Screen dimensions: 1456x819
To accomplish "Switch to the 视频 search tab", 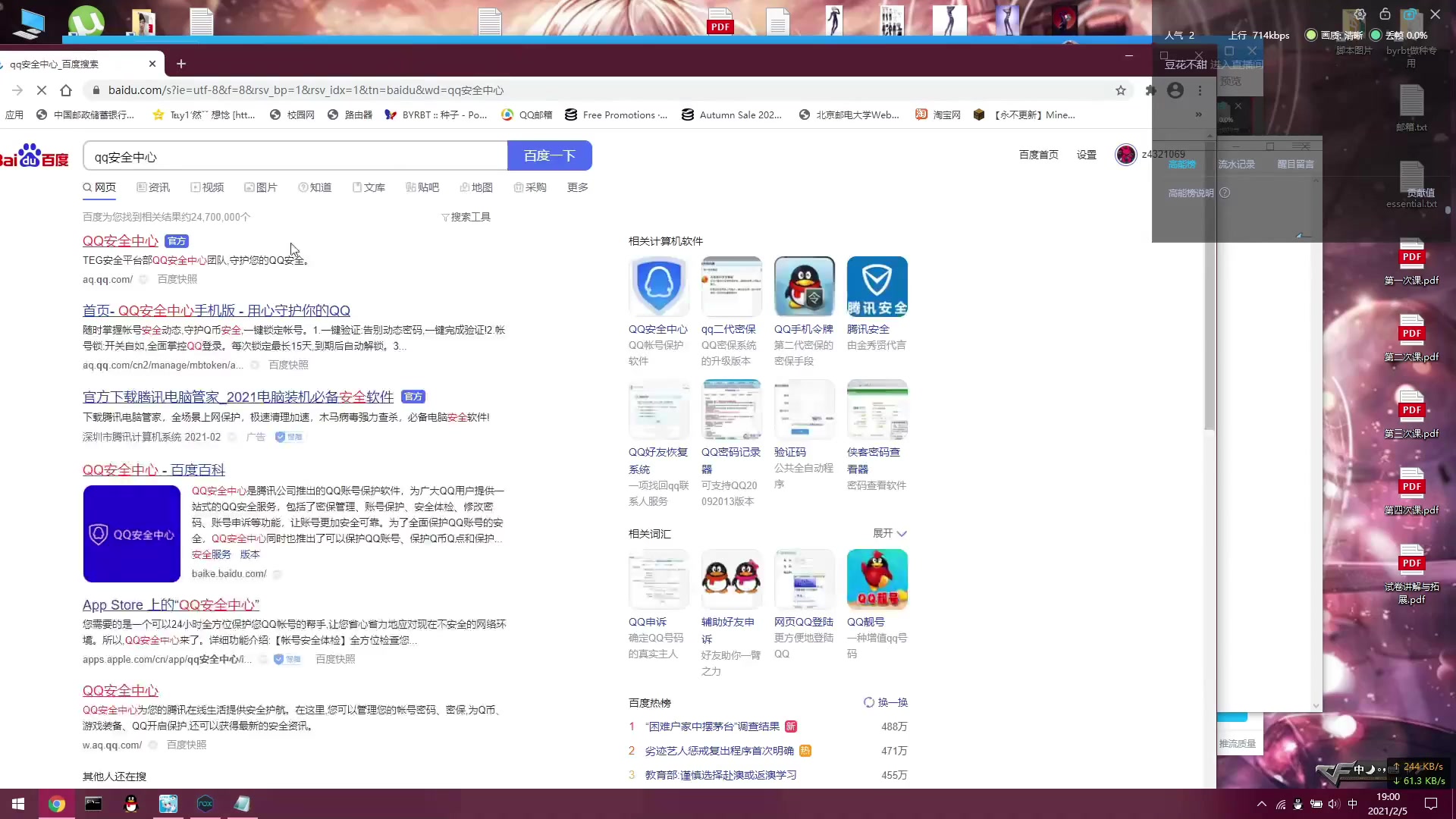I will click(207, 187).
